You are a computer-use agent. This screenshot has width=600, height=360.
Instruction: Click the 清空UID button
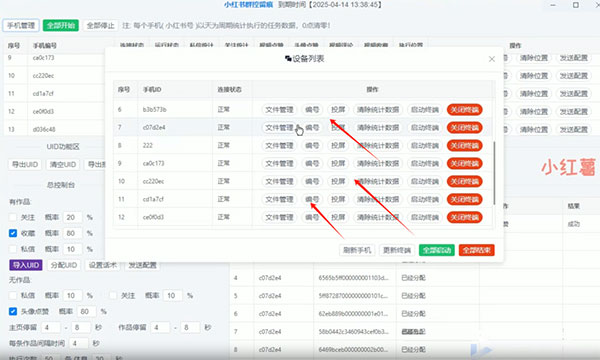point(63,165)
